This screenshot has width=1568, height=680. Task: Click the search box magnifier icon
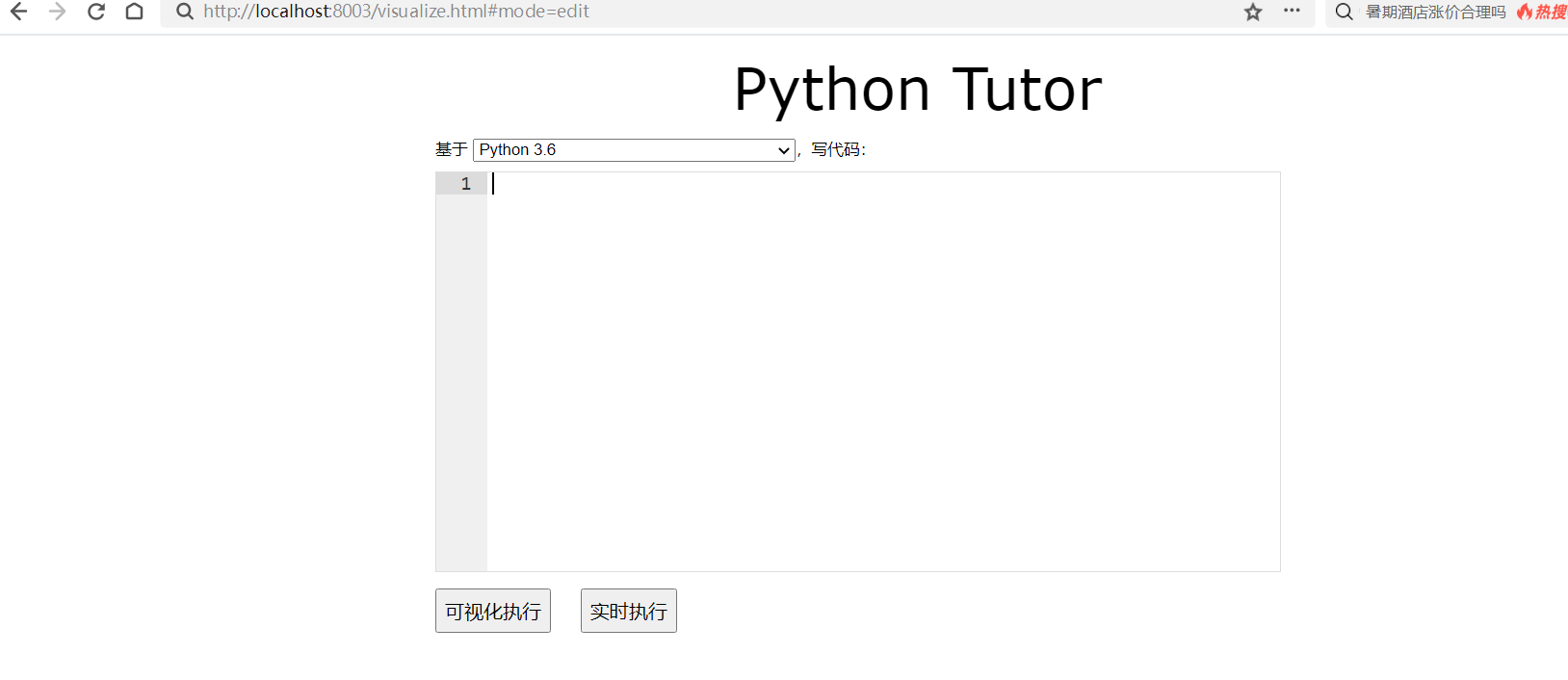pos(1345,12)
